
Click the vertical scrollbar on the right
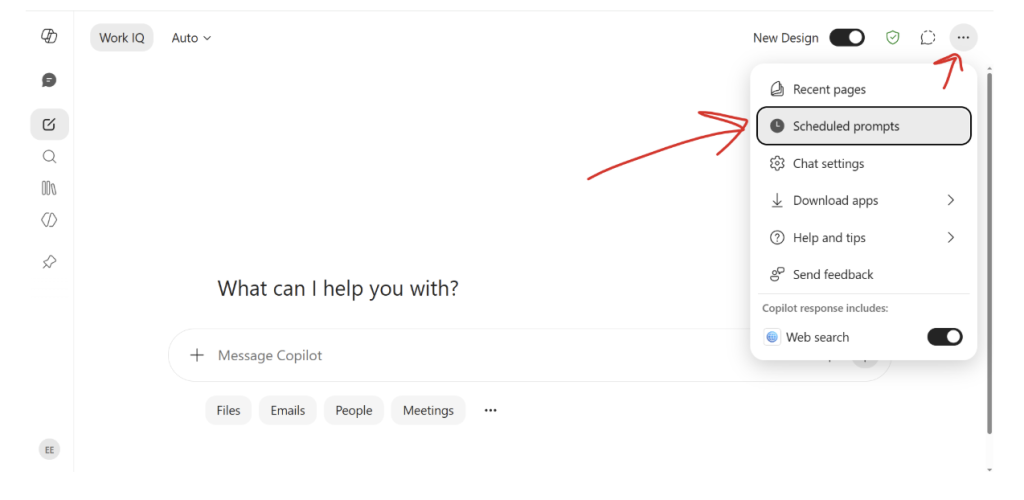(989, 253)
